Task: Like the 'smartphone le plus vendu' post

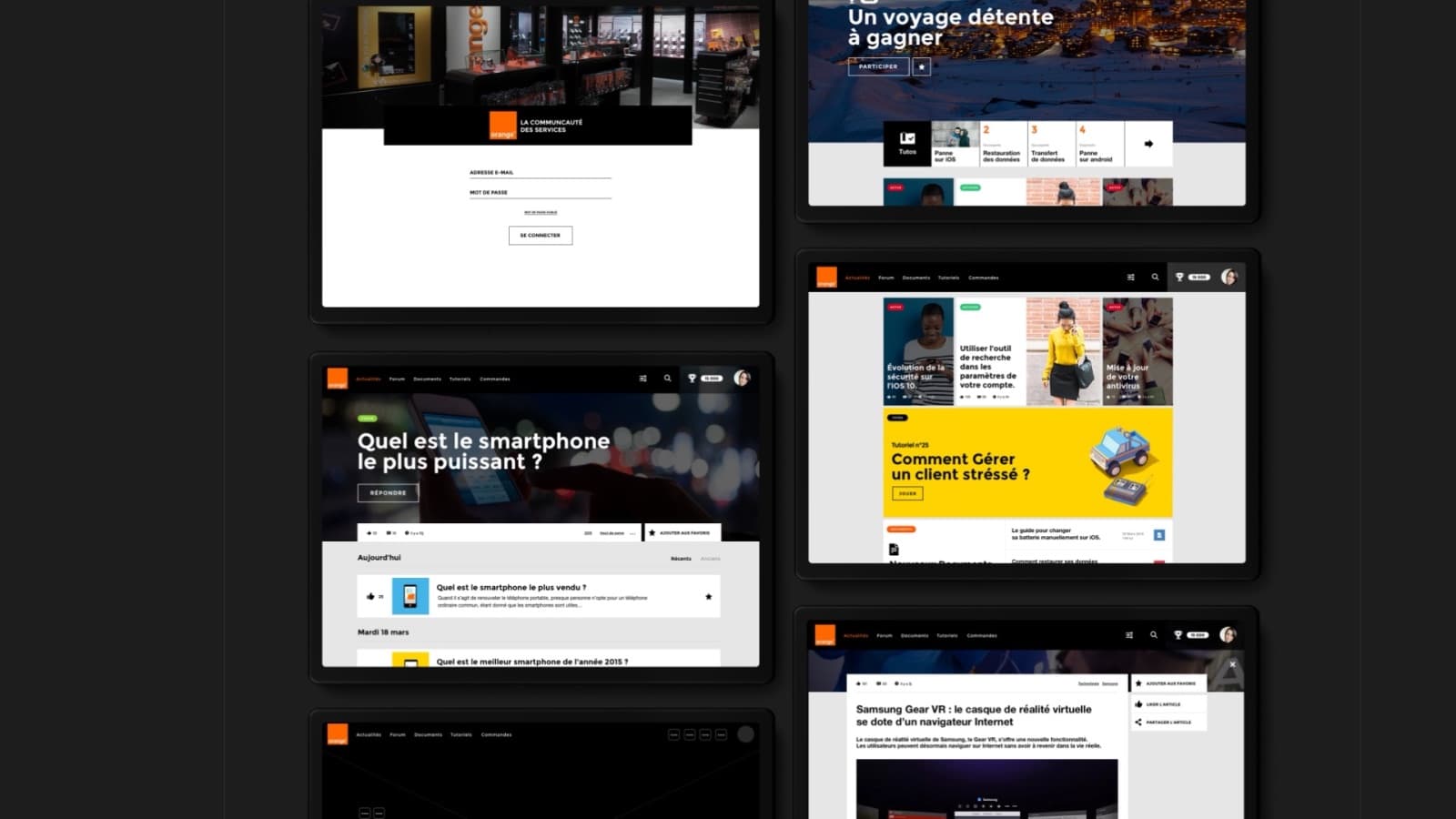Action: (370, 597)
